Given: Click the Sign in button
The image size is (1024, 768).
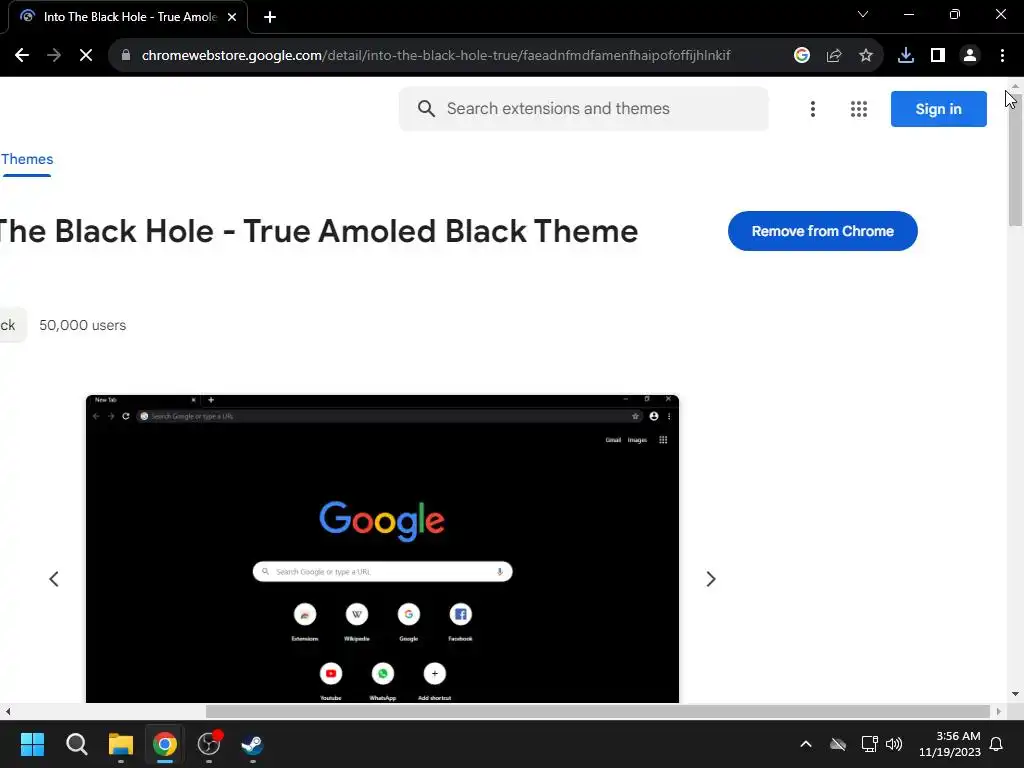Looking at the screenshot, I should (x=938, y=109).
